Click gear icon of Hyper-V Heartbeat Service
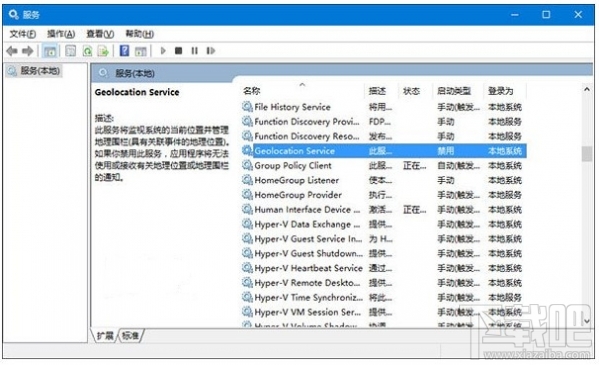Screen dimensions: 599x365 247,268
